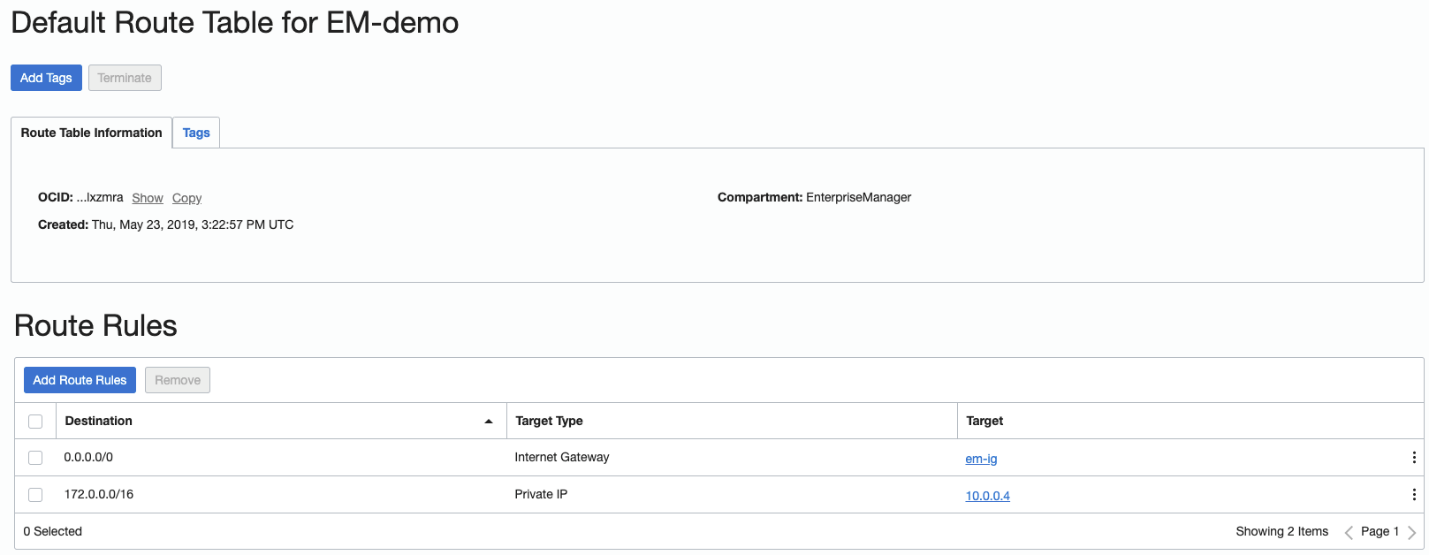Select the 0.0.0.0/0 route rule checkbox
This screenshot has height=555, width=1429.
pyautogui.click(x=36, y=458)
